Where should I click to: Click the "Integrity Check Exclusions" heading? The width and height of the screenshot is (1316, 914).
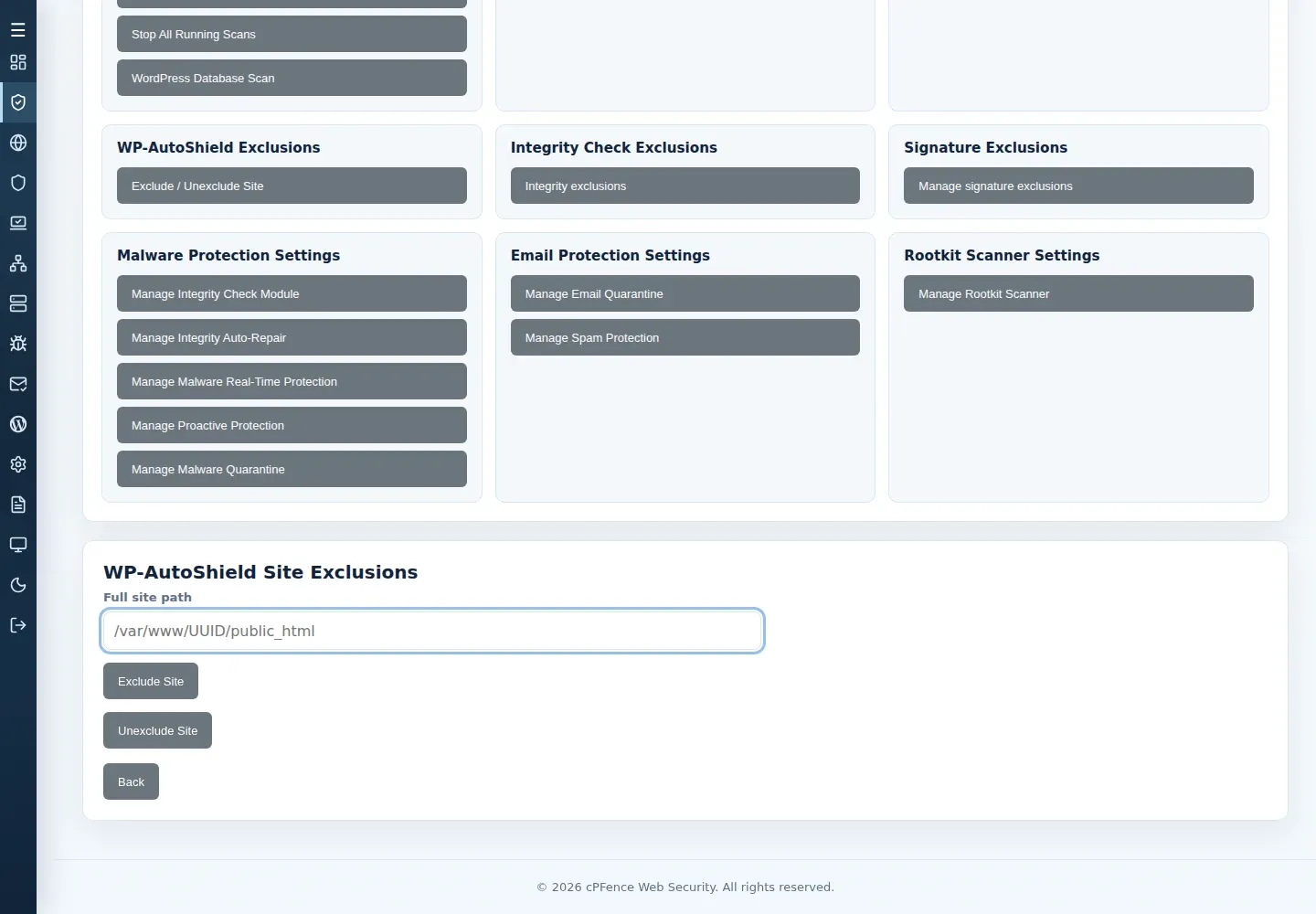click(x=614, y=148)
